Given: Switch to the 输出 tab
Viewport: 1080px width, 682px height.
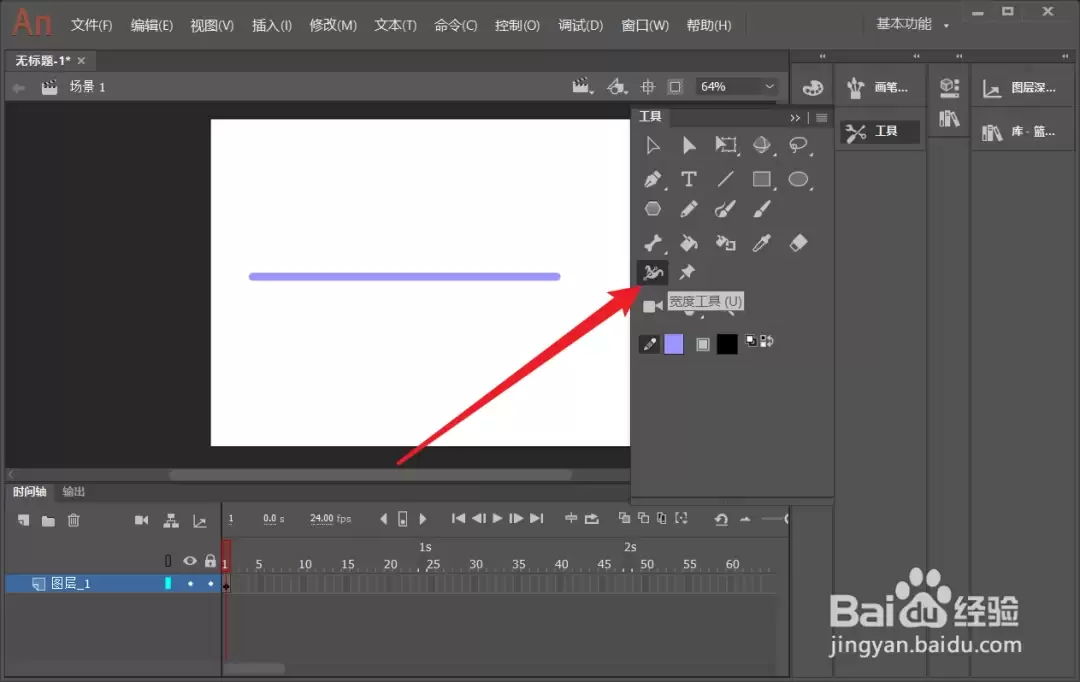Looking at the screenshot, I should [x=73, y=491].
